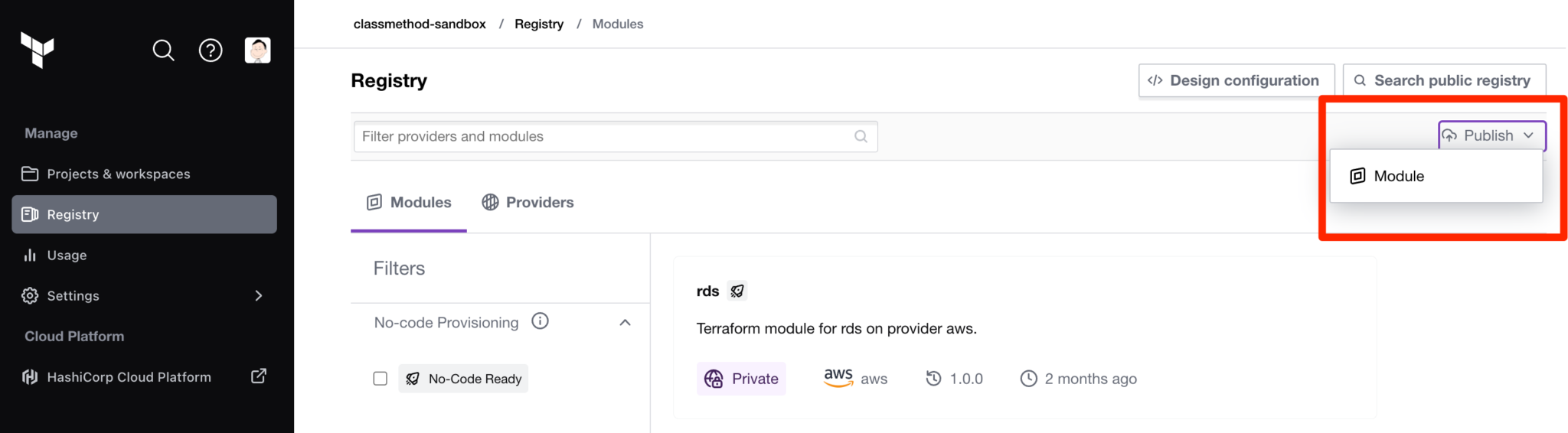Click the rocket icon beside rds
1568x433 pixels.
tap(737, 291)
